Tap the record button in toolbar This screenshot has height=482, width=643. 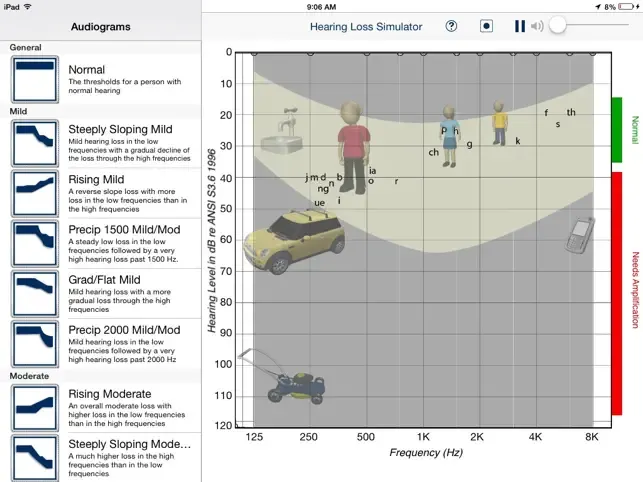(x=486, y=26)
